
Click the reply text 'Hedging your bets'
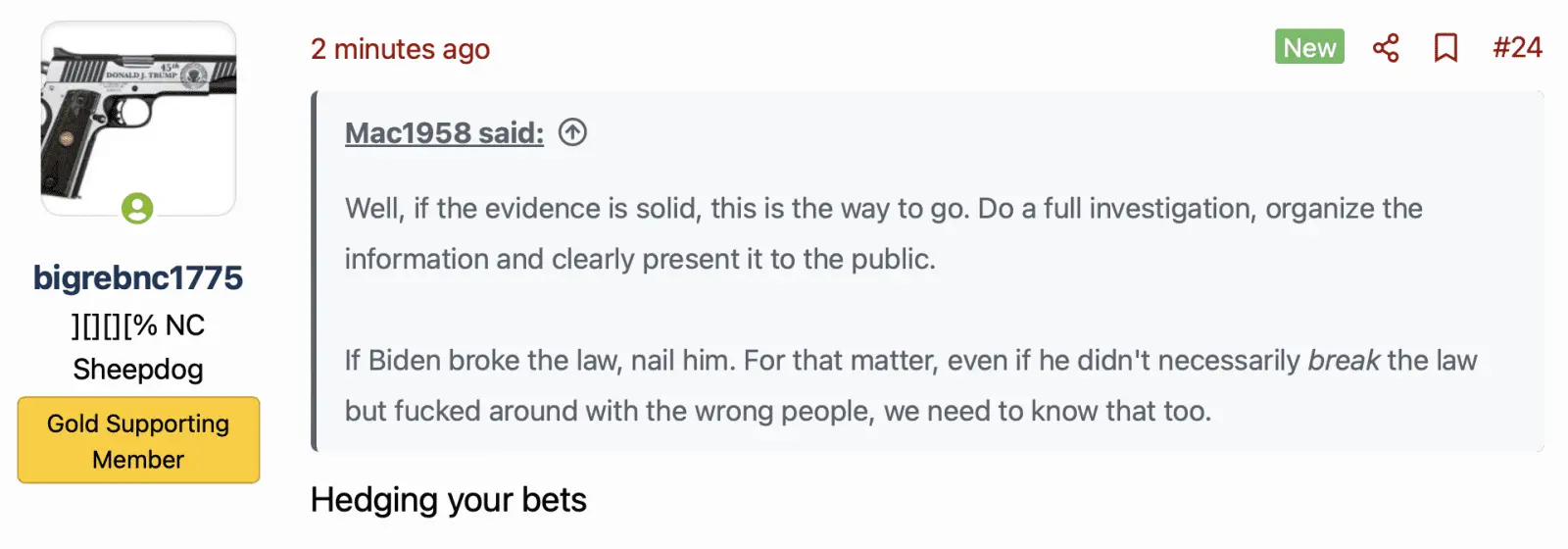448,500
